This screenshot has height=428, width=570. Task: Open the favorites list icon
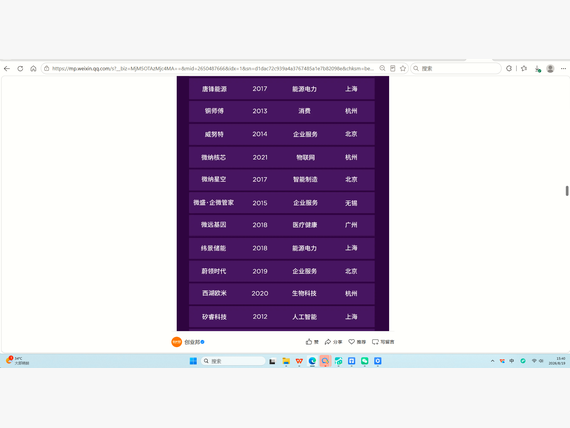(524, 68)
